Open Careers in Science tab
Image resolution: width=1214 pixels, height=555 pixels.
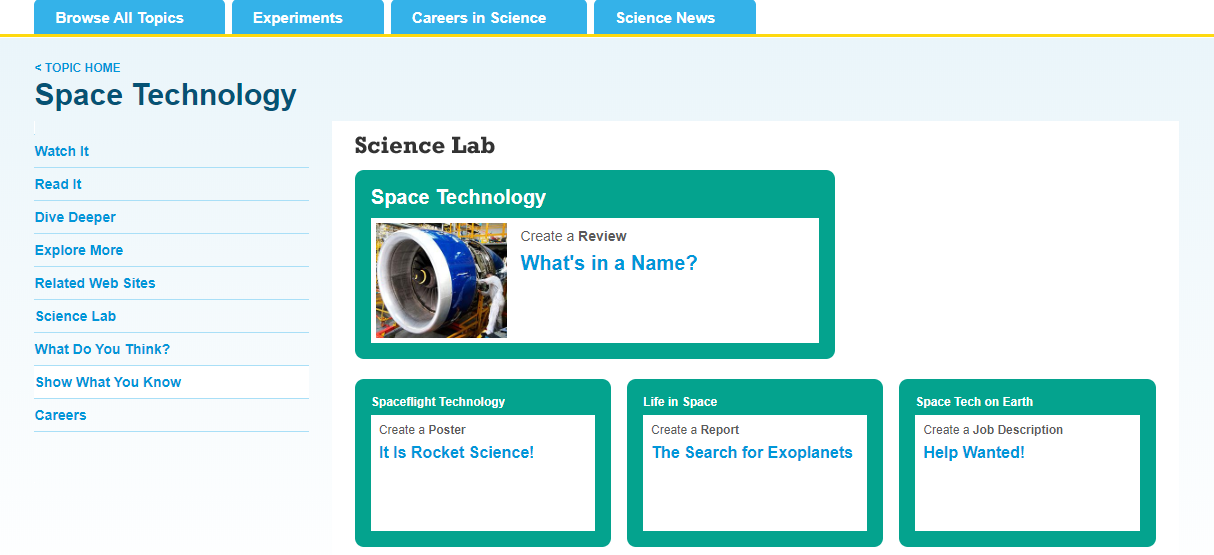[x=489, y=17]
